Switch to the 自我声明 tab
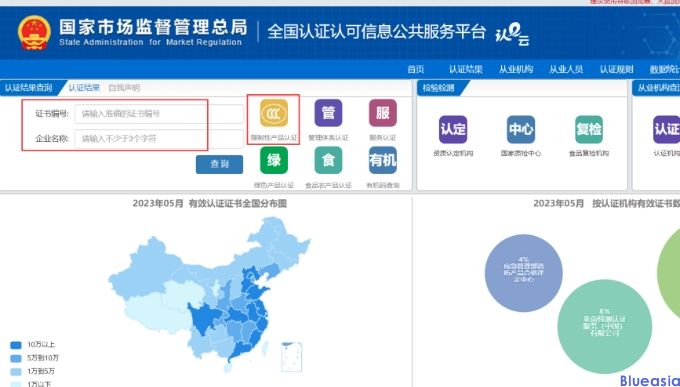 (x=124, y=88)
